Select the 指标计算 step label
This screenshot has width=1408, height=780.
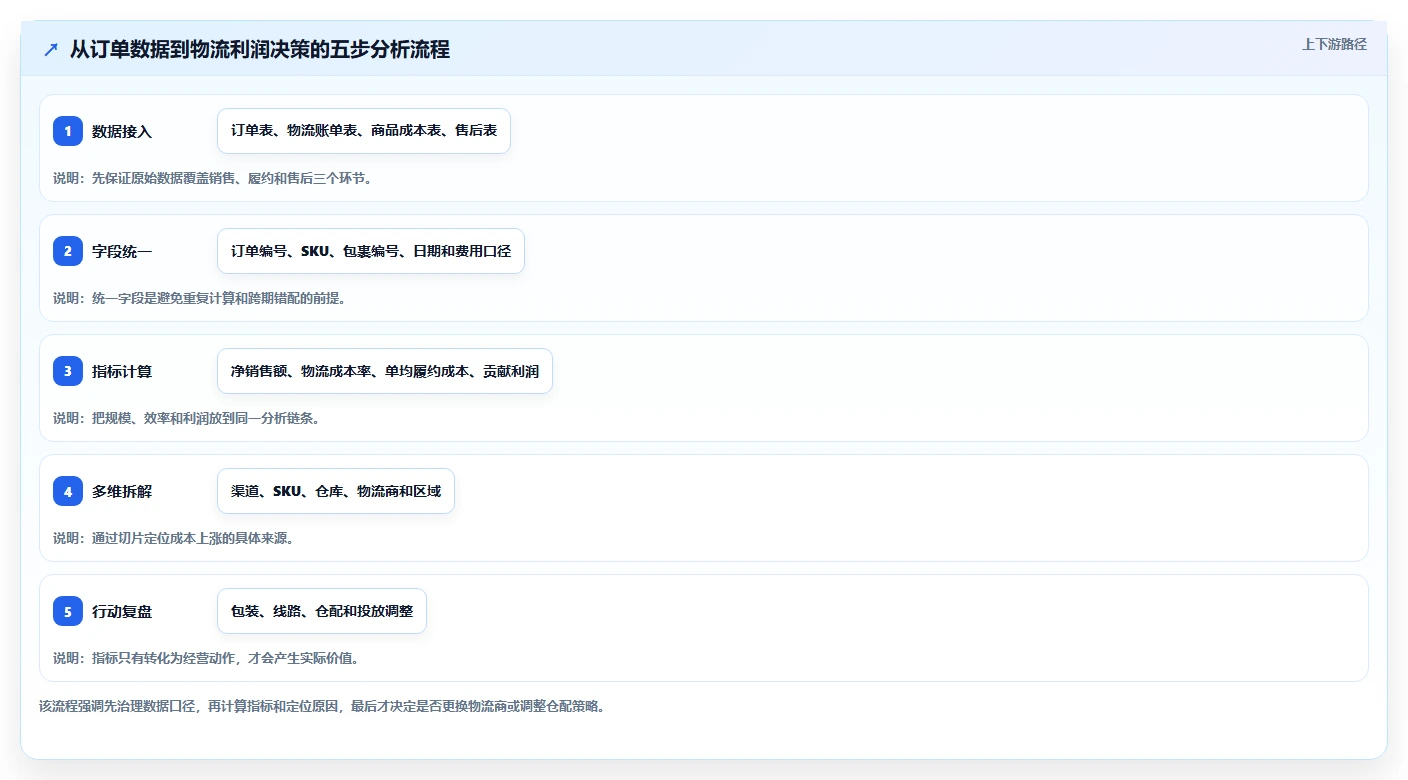[122, 371]
